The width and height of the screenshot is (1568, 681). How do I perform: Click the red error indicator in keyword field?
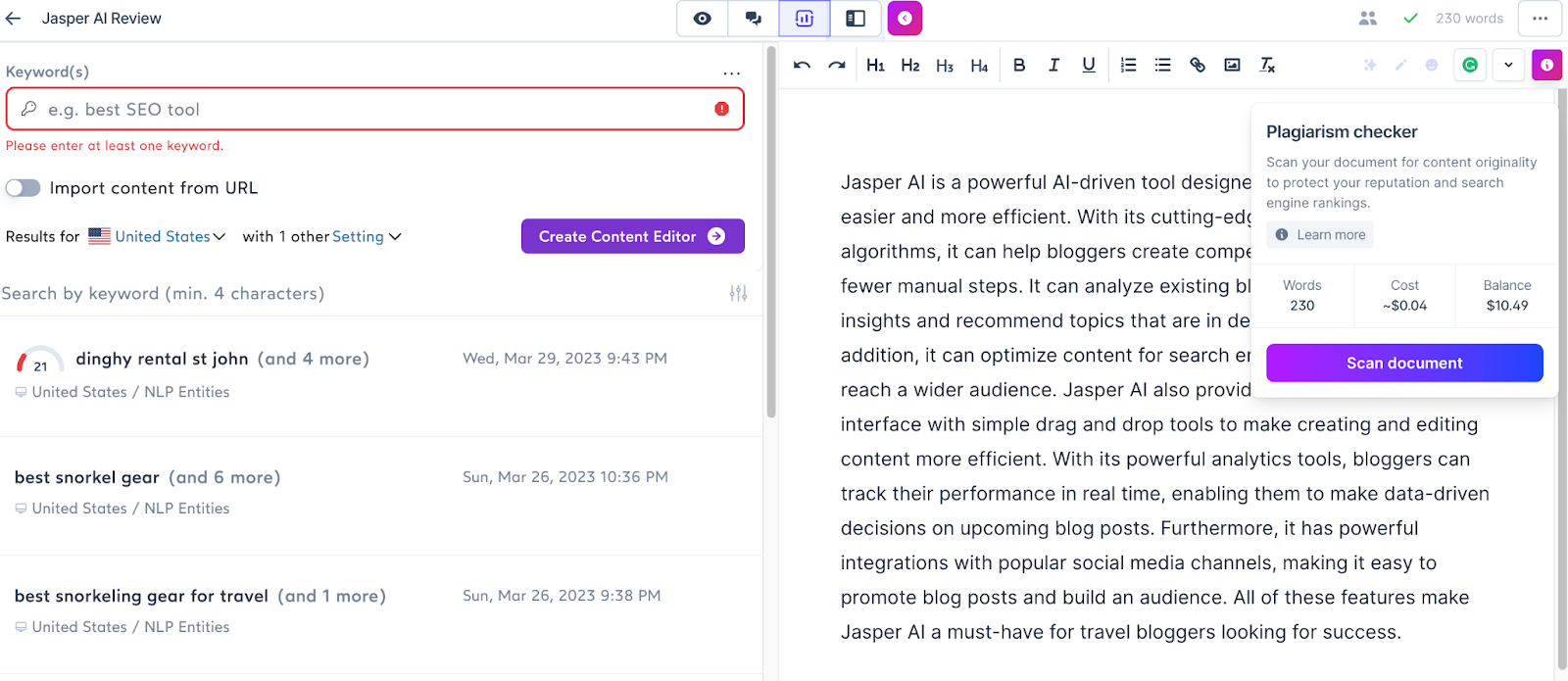click(x=722, y=109)
